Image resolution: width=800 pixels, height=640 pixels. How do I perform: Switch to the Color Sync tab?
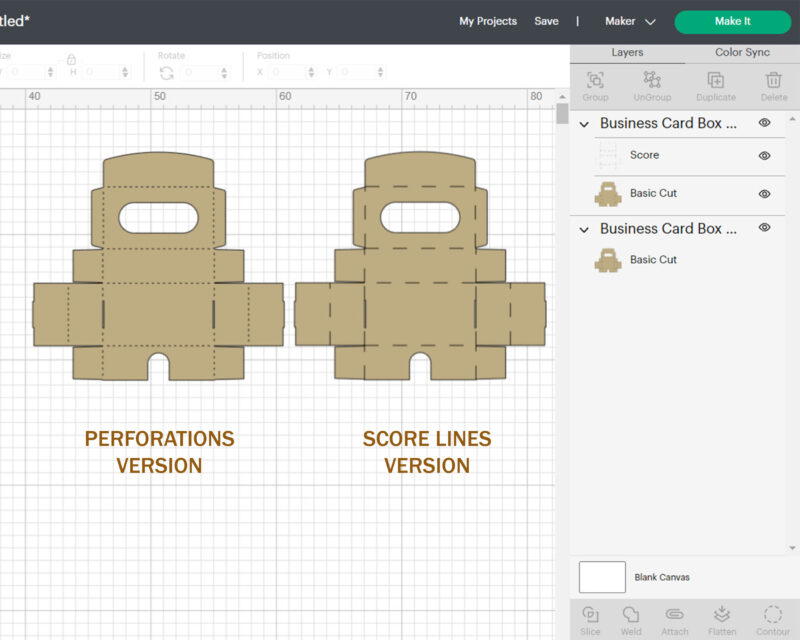click(x=742, y=53)
